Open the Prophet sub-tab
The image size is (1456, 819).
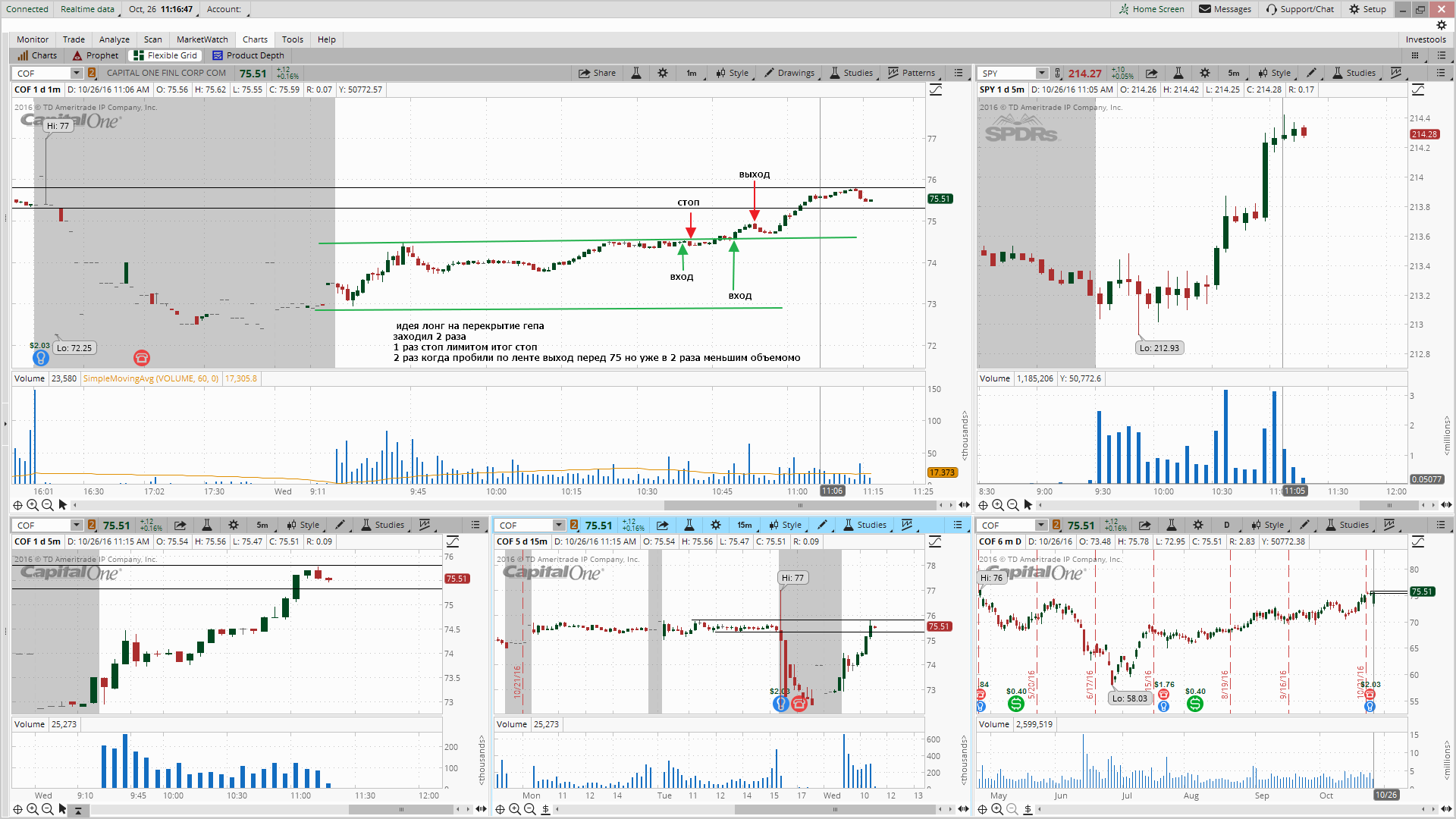click(96, 55)
